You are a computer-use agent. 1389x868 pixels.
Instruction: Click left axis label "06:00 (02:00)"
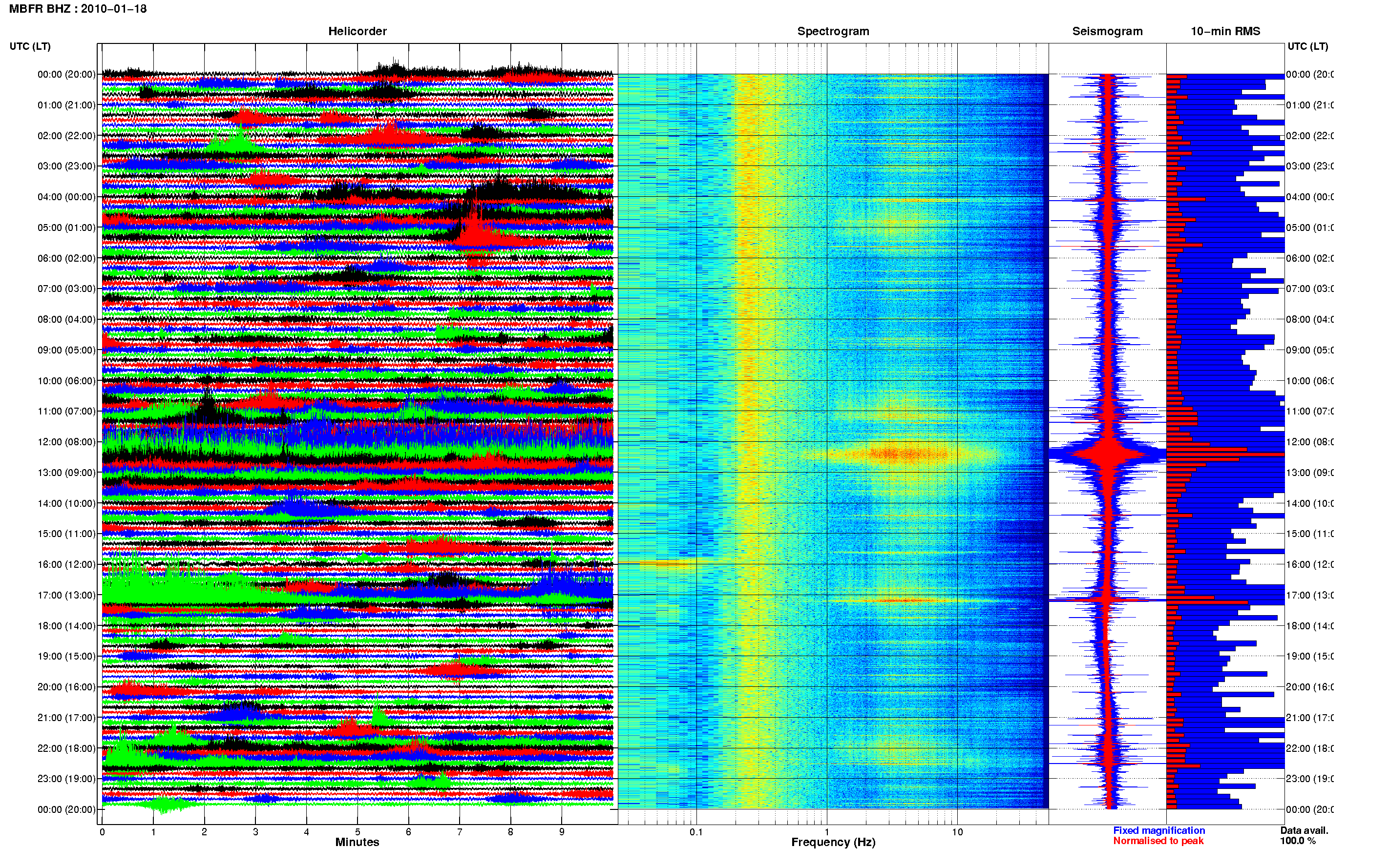click(x=66, y=258)
